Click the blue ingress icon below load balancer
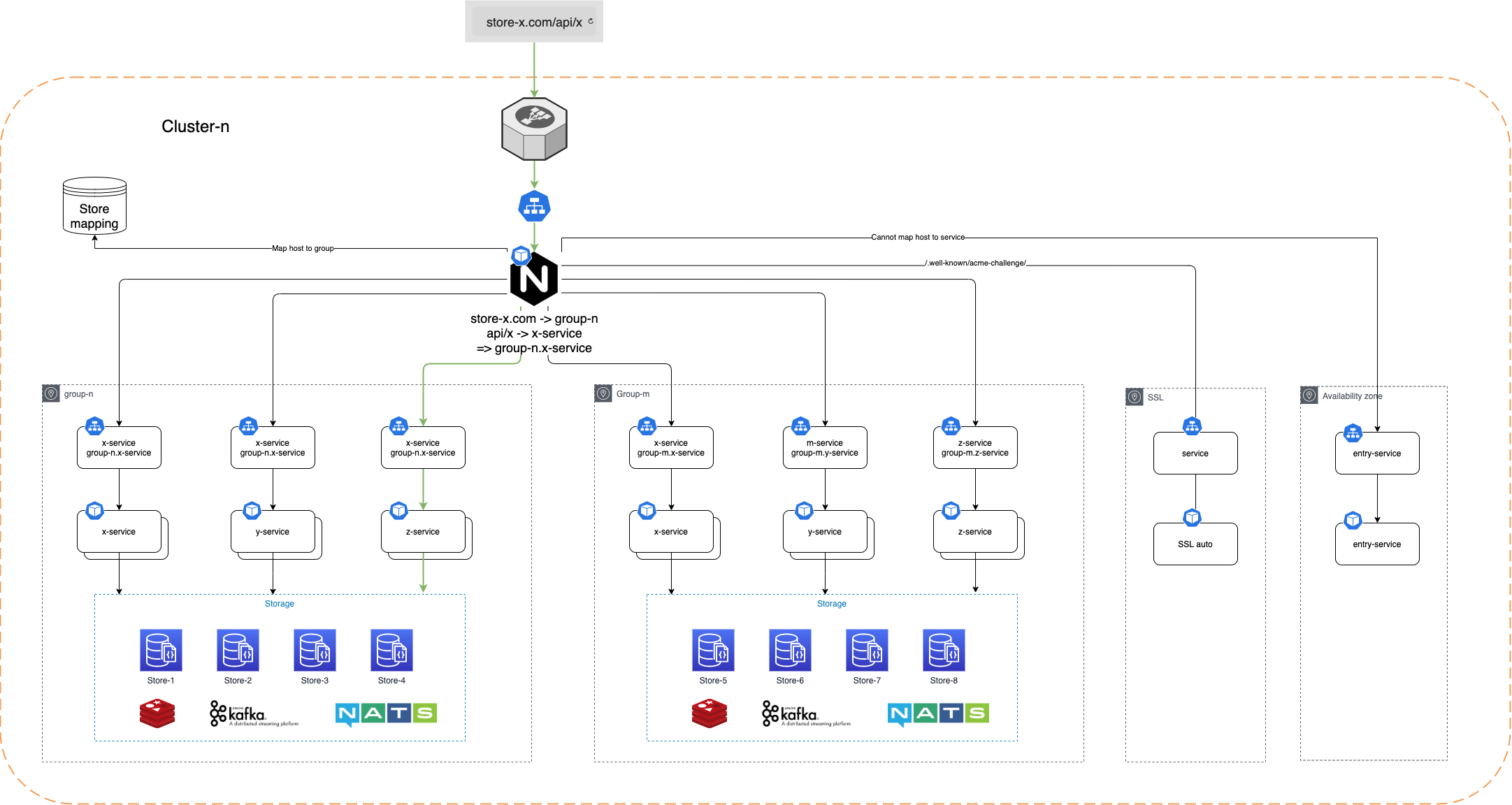1512x805 pixels. coord(534,207)
